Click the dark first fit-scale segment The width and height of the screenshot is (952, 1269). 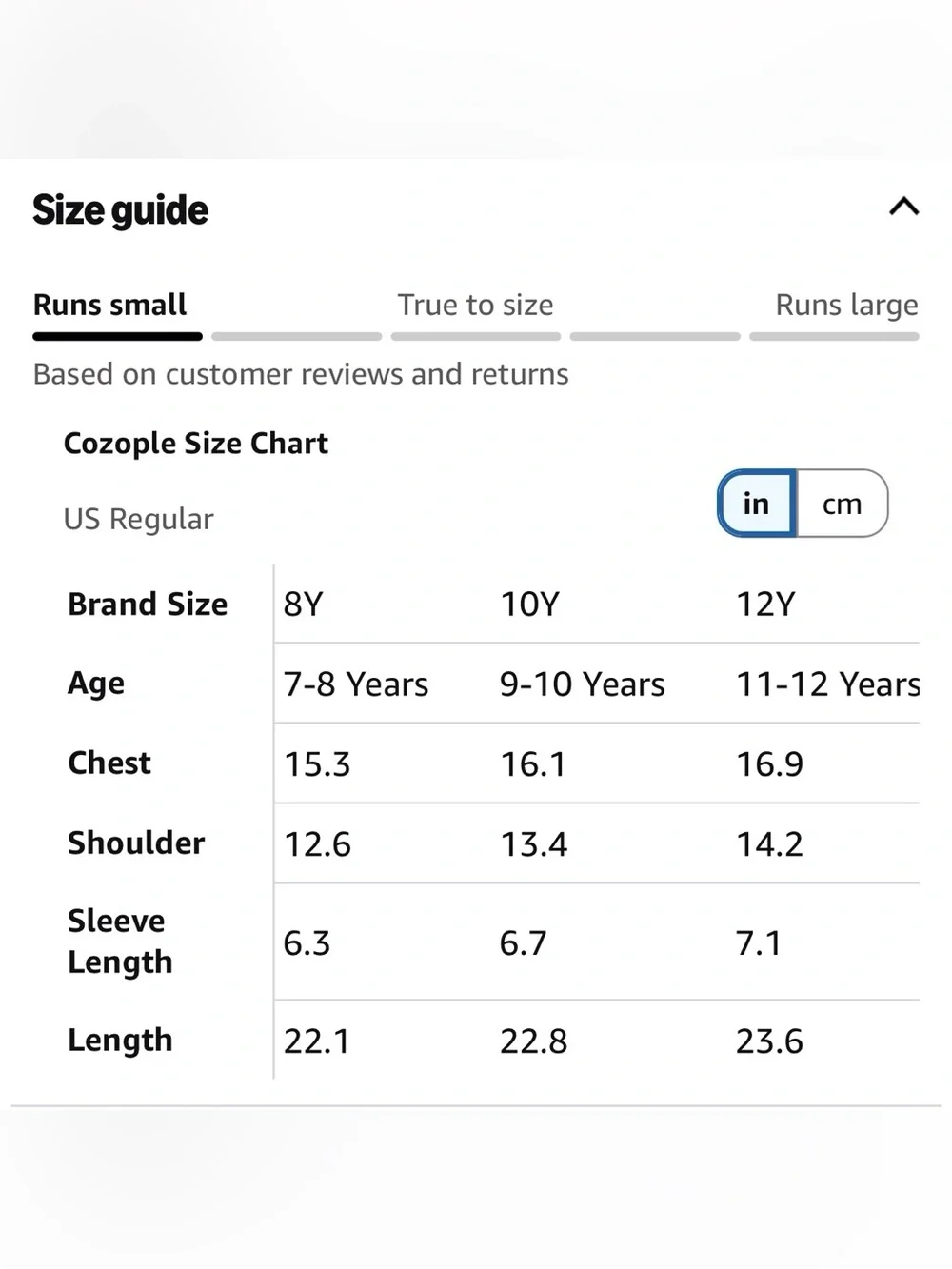point(117,336)
